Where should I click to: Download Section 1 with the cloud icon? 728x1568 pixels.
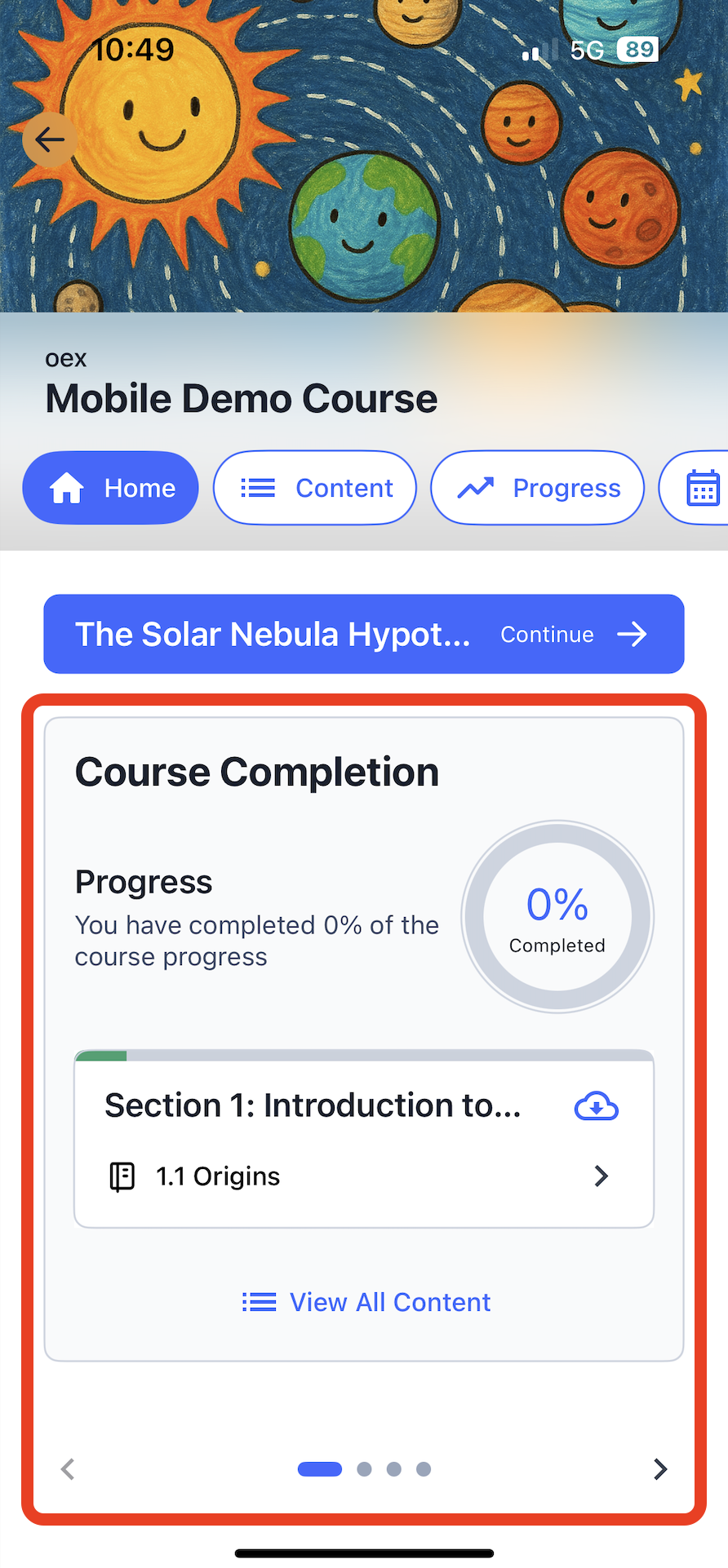597,1106
